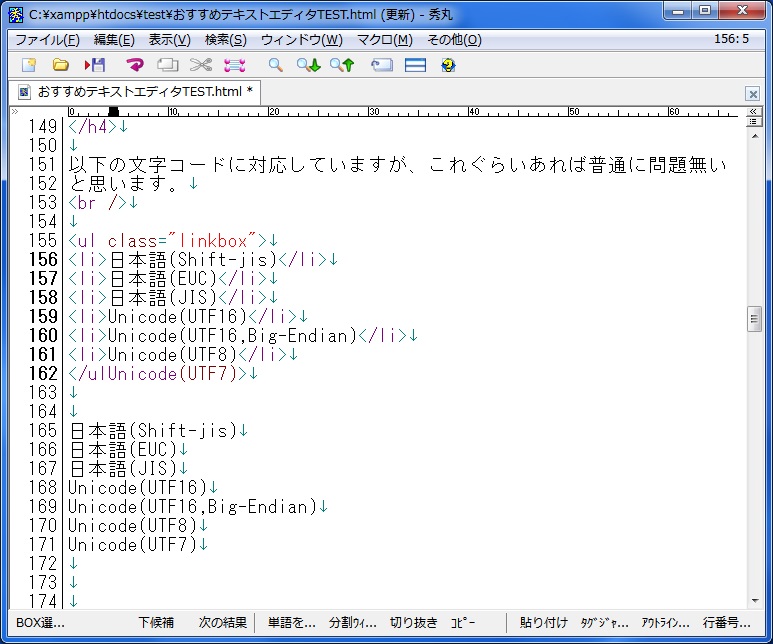Image resolution: width=773 pixels, height=644 pixels.
Task: Click the タグジャ... function key button
Action: click(604, 623)
